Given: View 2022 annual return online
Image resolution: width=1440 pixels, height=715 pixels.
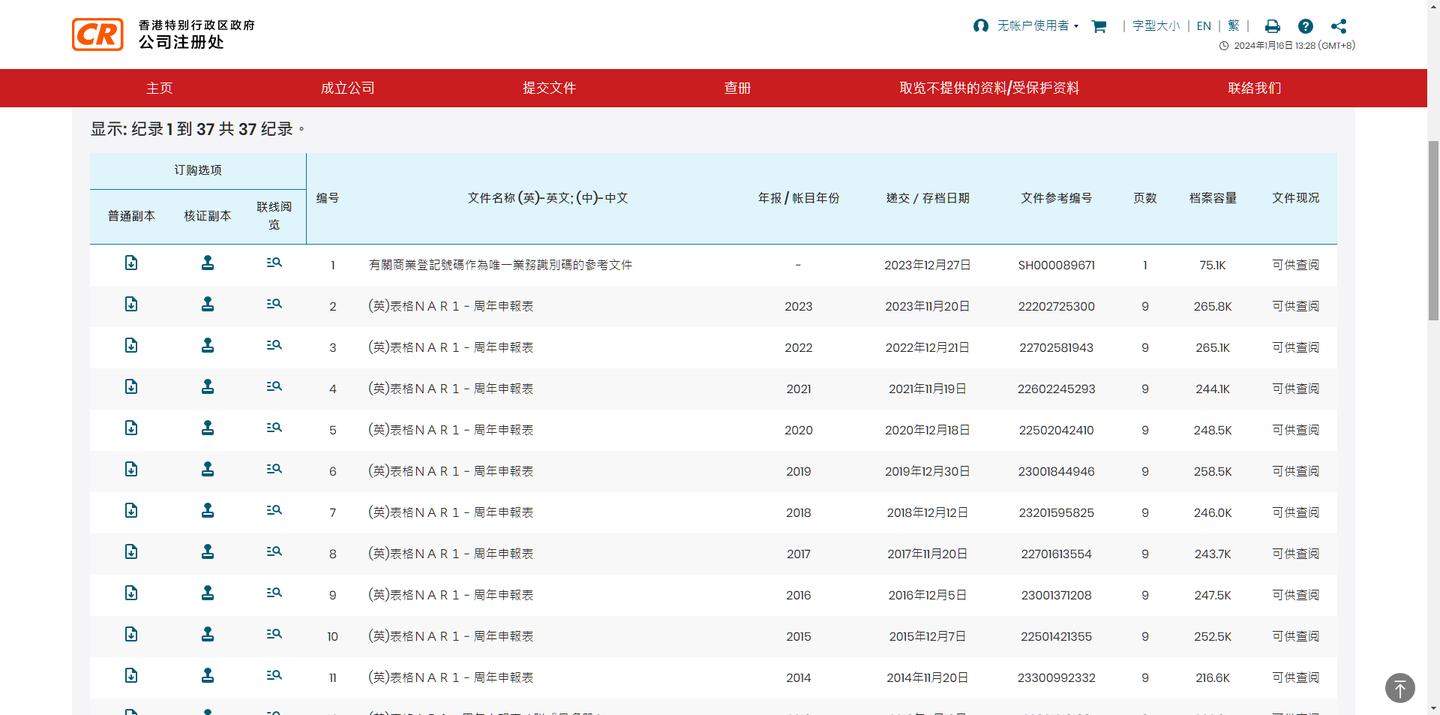Looking at the screenshot, I should [x=274, y=345].
